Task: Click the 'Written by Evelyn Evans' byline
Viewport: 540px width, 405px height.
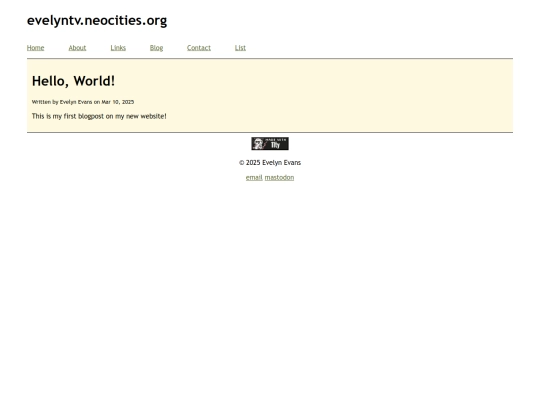Action: (62, 102)
